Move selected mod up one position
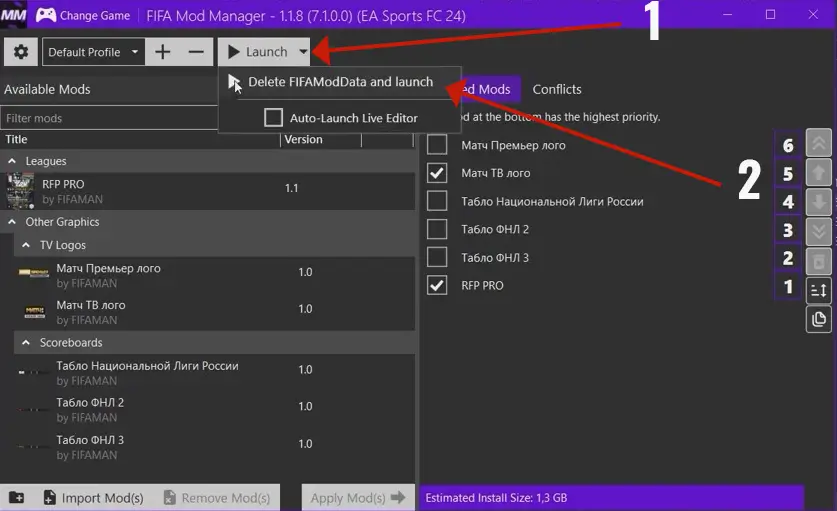 point(818,172)
